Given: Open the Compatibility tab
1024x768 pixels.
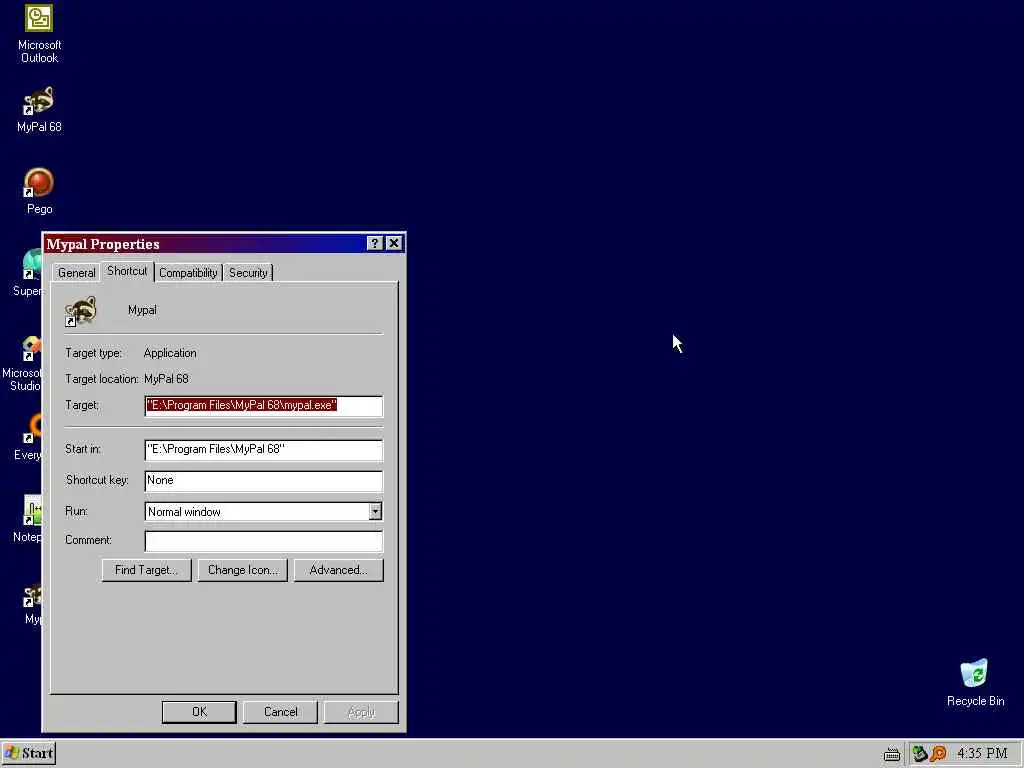Looking at the screenshot, I should click(x=188, y=273).
